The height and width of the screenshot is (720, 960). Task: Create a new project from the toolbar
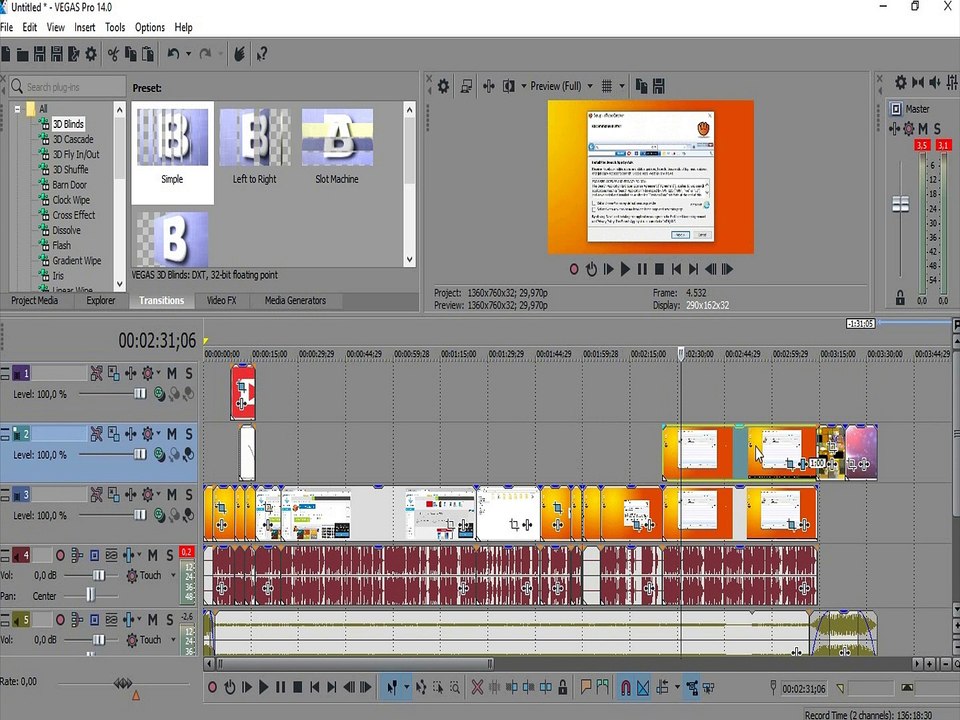[6, 54]
